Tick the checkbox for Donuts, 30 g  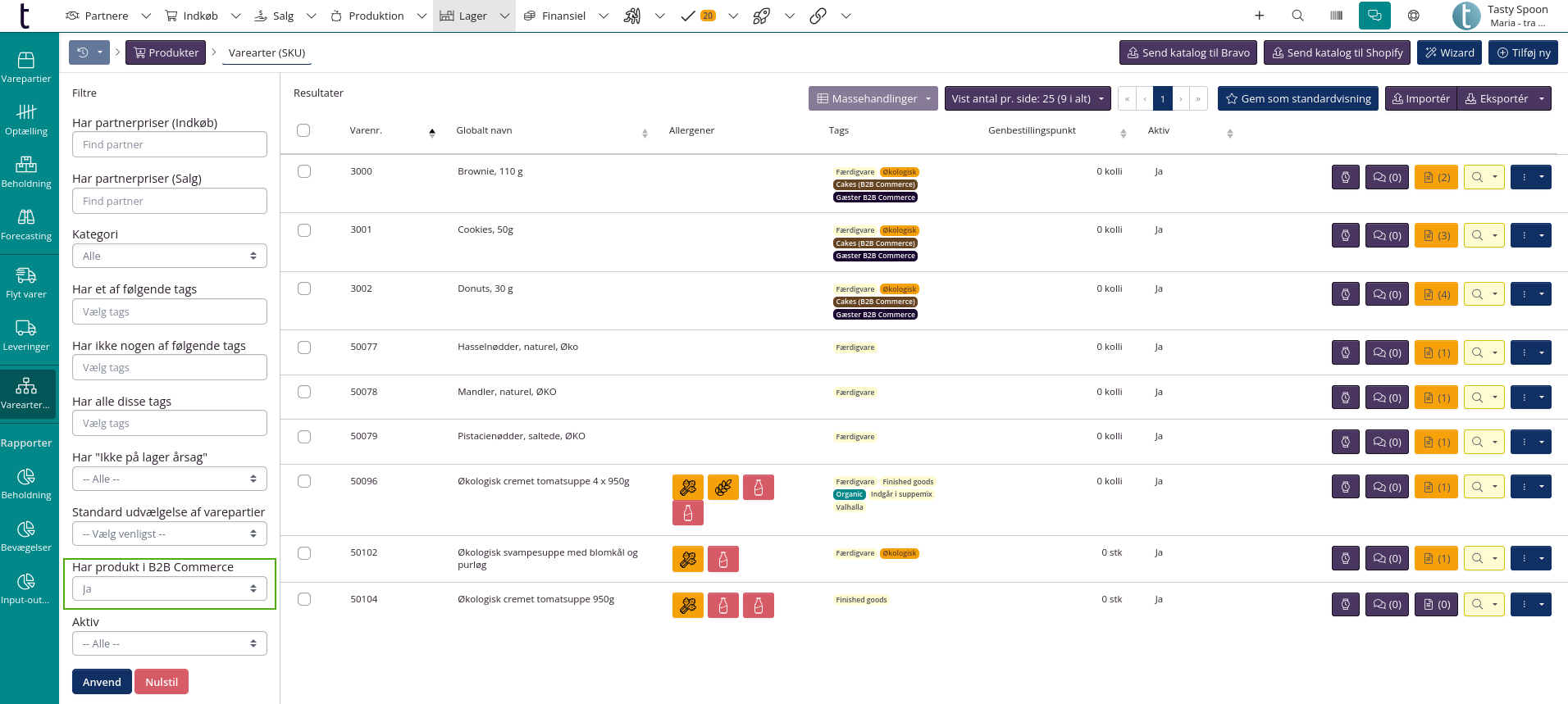point(304,288)
